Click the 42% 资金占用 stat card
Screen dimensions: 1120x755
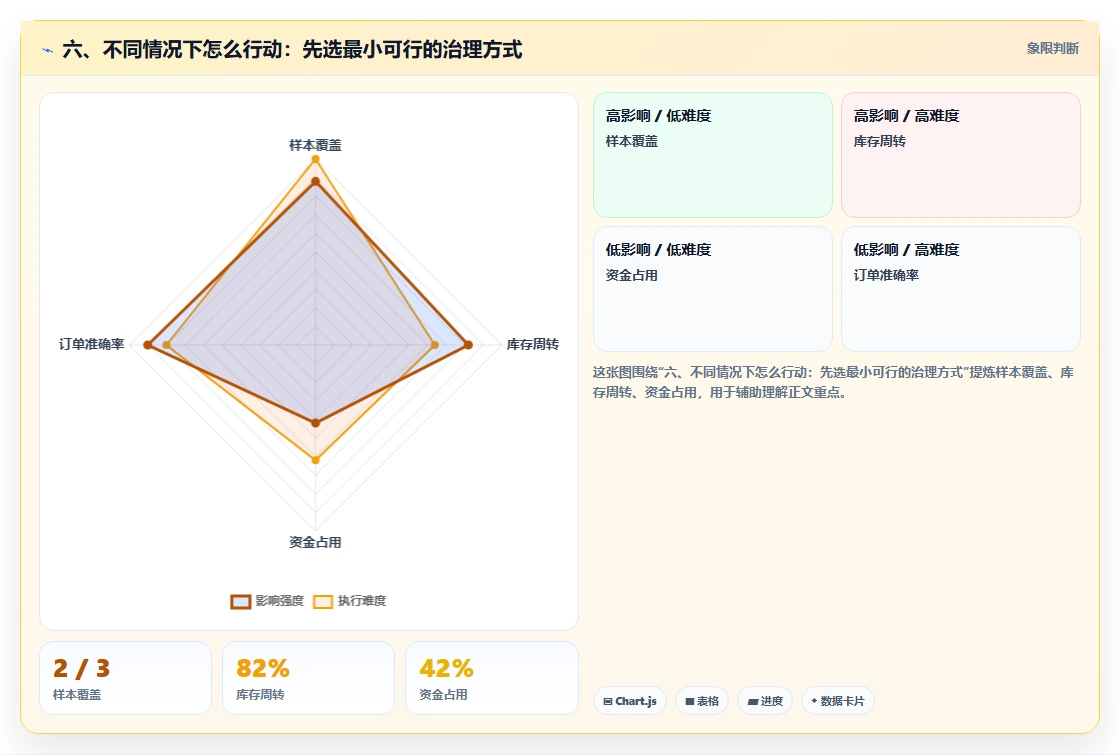click(491, 678)
